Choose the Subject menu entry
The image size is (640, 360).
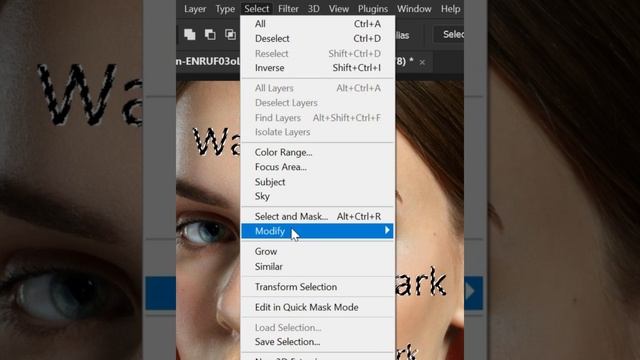point(318,182)
